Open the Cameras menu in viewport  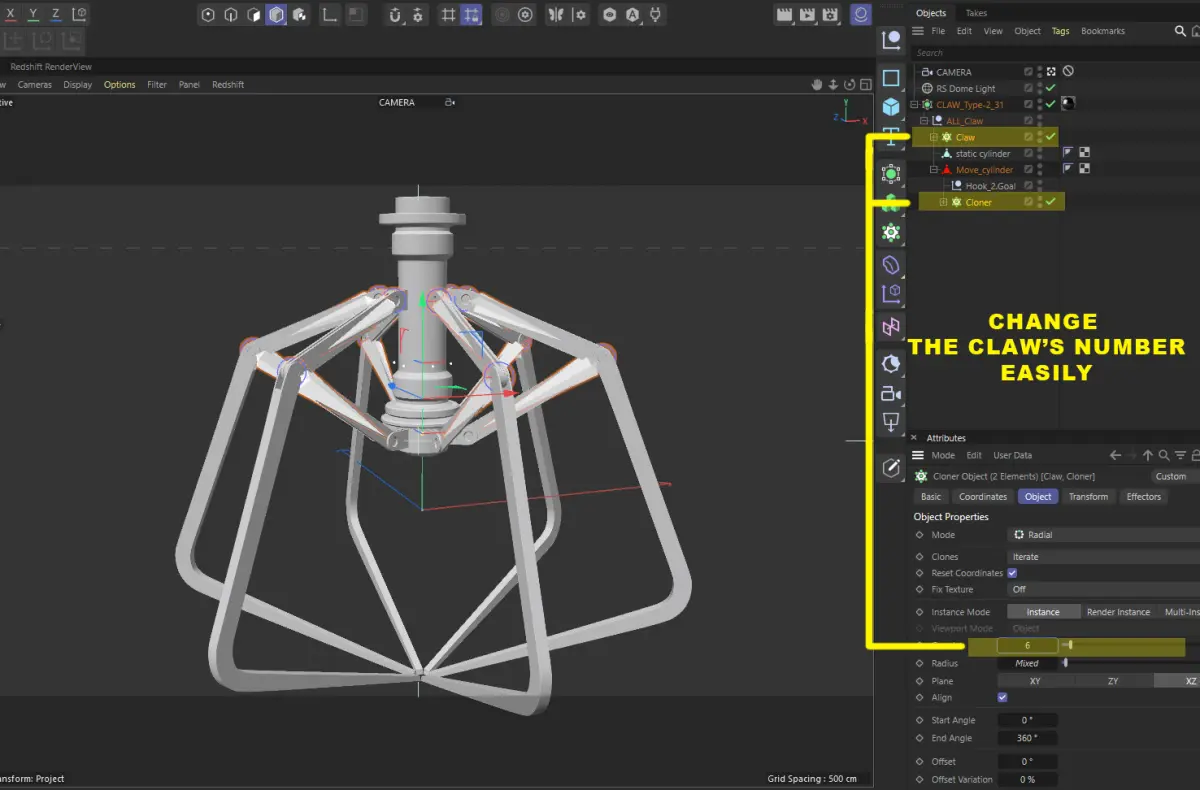(x=34, y=85)
